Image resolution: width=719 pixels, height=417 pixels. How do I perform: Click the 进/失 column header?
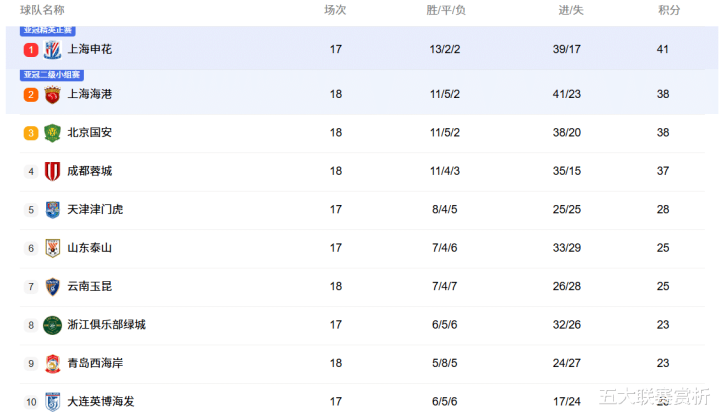(571, 10)
